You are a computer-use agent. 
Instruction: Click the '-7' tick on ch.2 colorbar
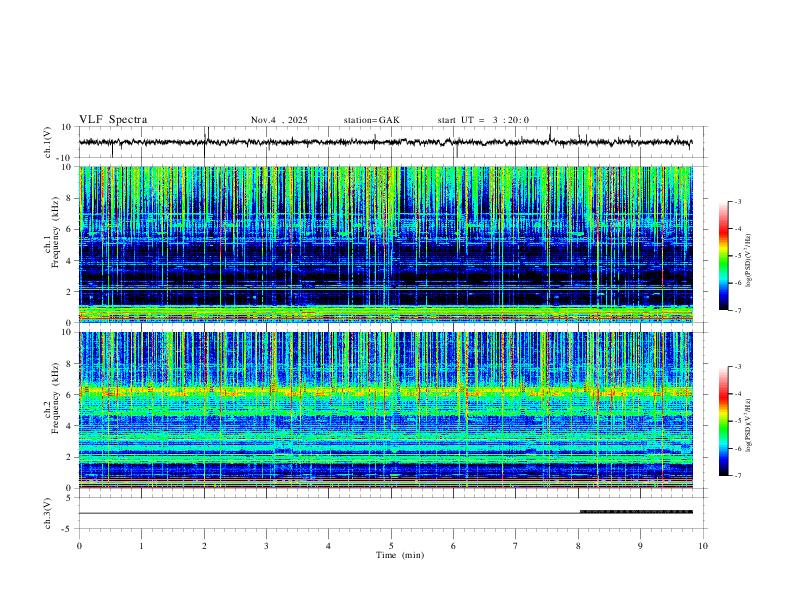pos(738,476)
